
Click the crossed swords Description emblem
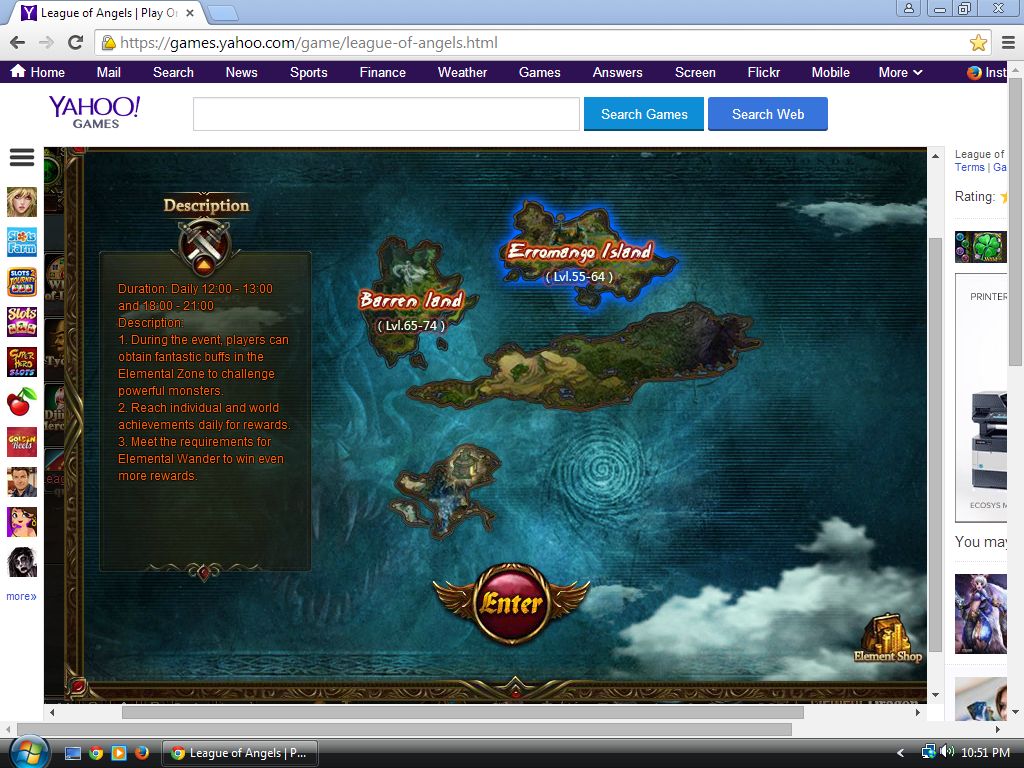[204, 244]
